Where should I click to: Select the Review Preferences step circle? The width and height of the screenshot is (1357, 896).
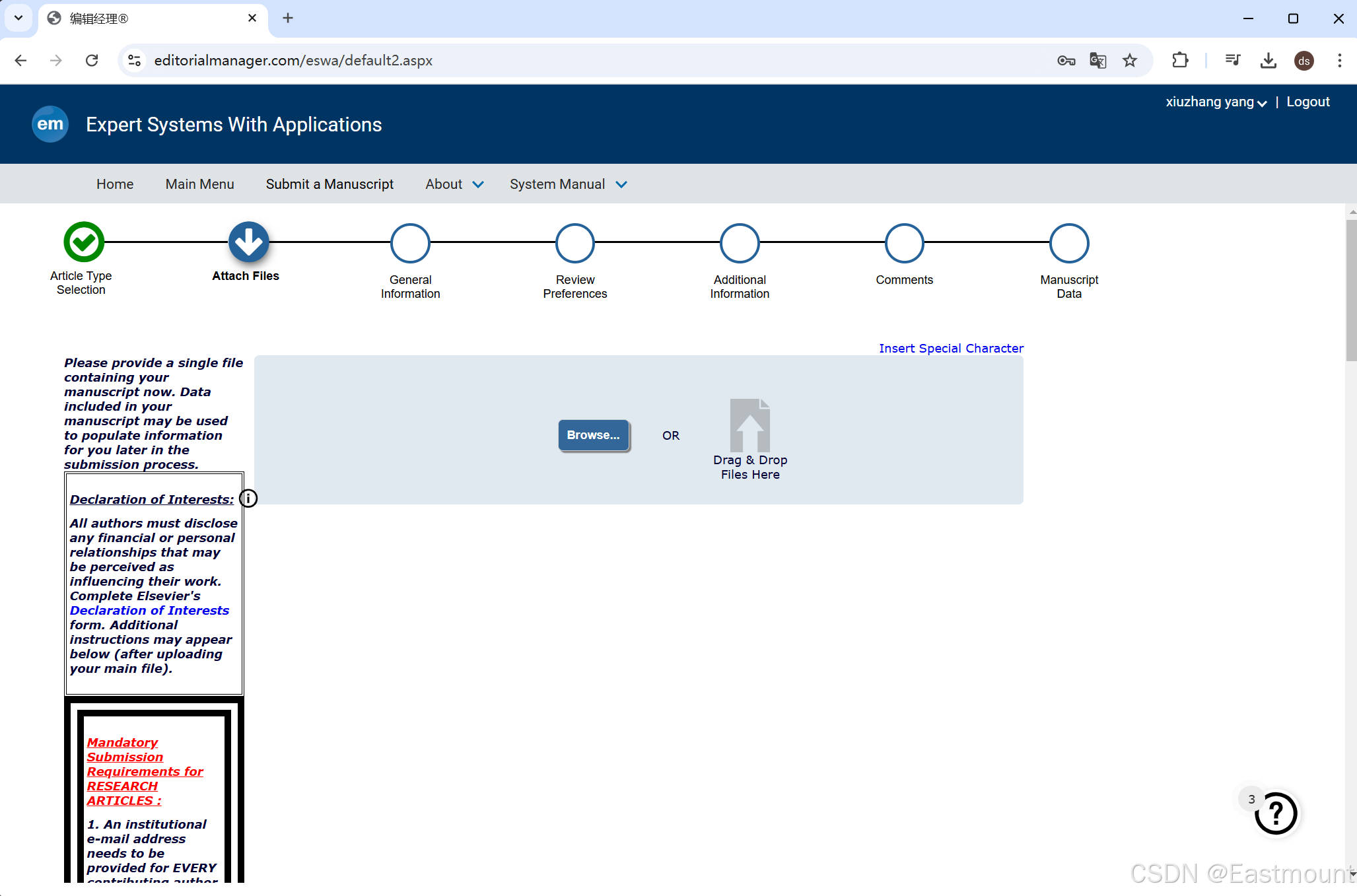[574, 243]
